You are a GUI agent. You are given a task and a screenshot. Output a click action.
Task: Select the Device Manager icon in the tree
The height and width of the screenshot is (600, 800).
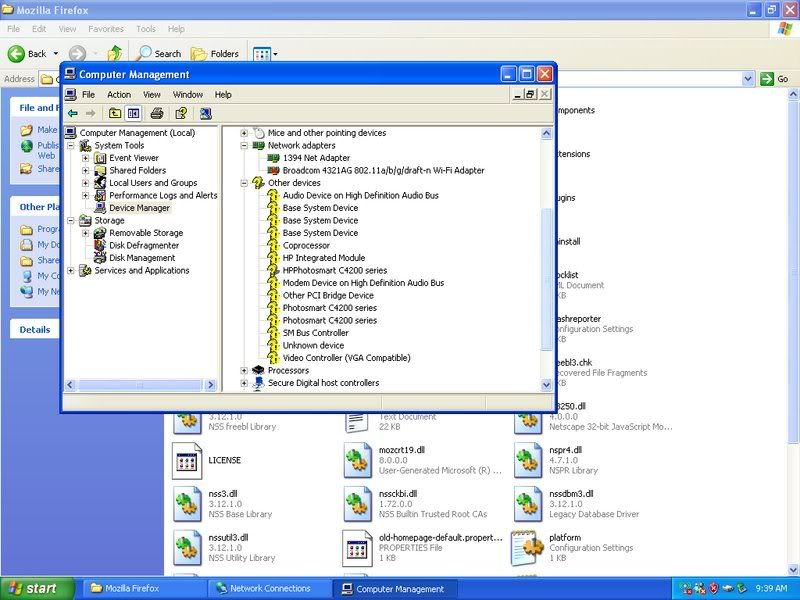pos(100,208)
